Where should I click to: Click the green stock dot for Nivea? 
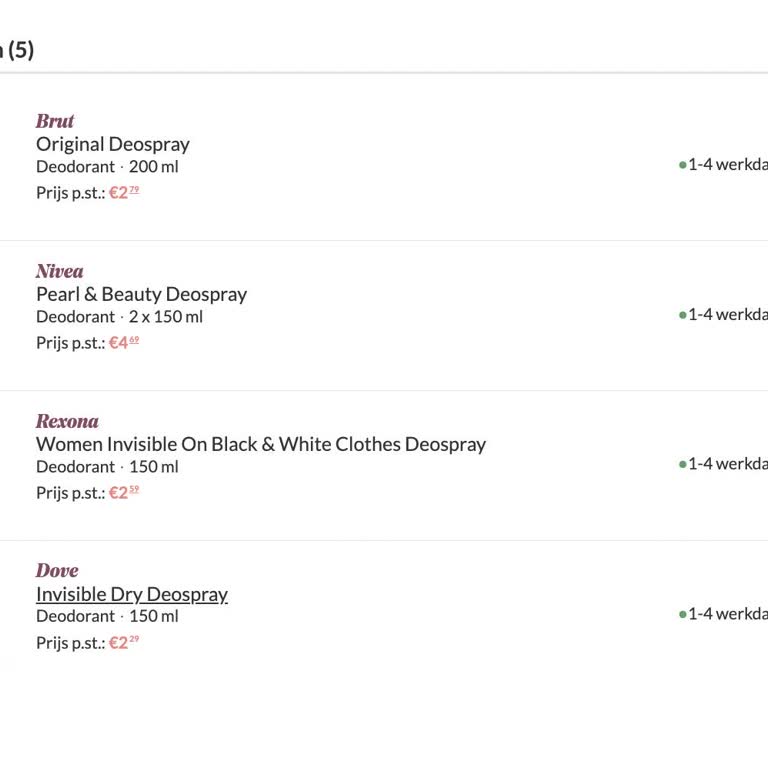coord(682,315)
